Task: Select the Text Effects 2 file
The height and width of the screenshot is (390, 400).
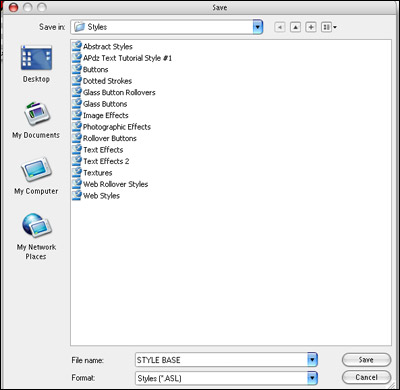Action: click(101, 161)
